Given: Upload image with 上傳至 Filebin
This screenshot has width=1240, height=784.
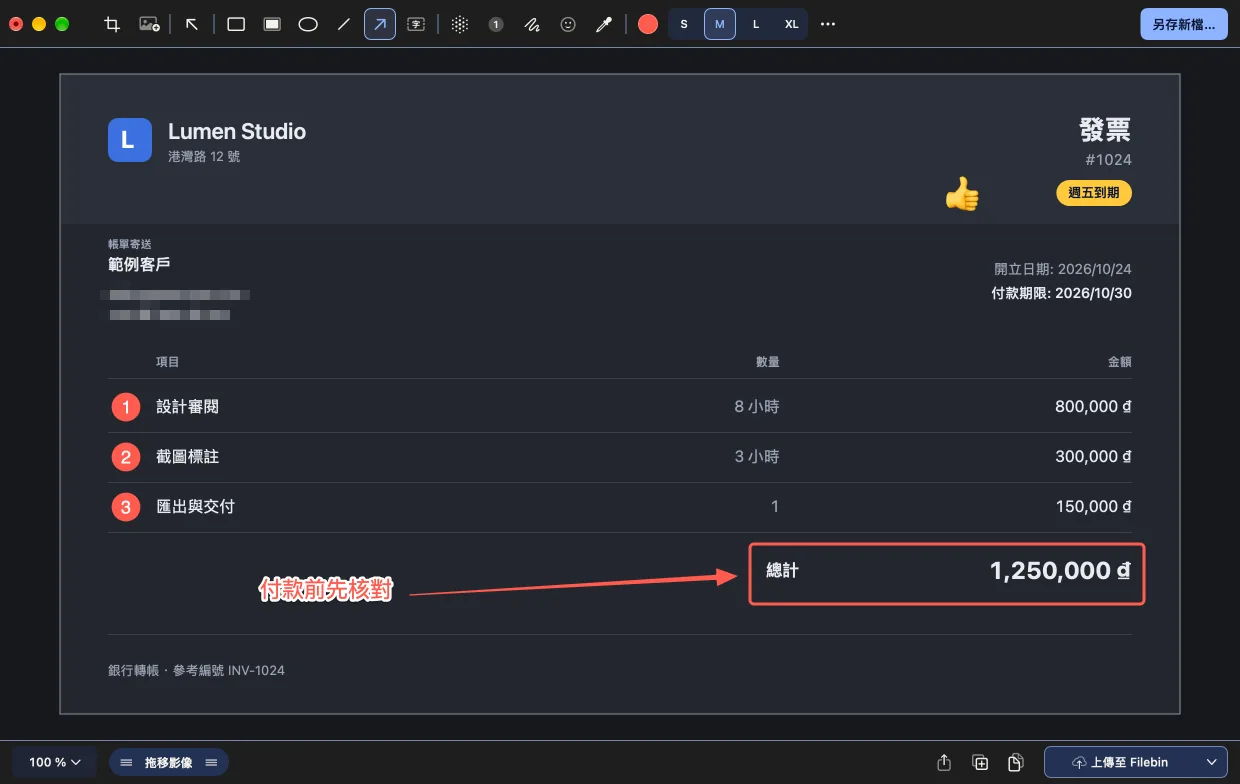Looking at the screenshot, I should pyautogui.click(x=1120, y=762).
